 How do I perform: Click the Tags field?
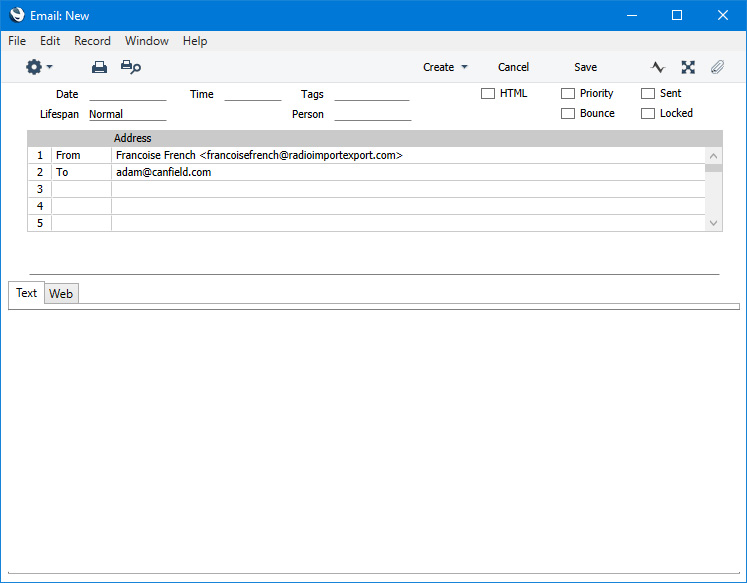tap(372, 94)
